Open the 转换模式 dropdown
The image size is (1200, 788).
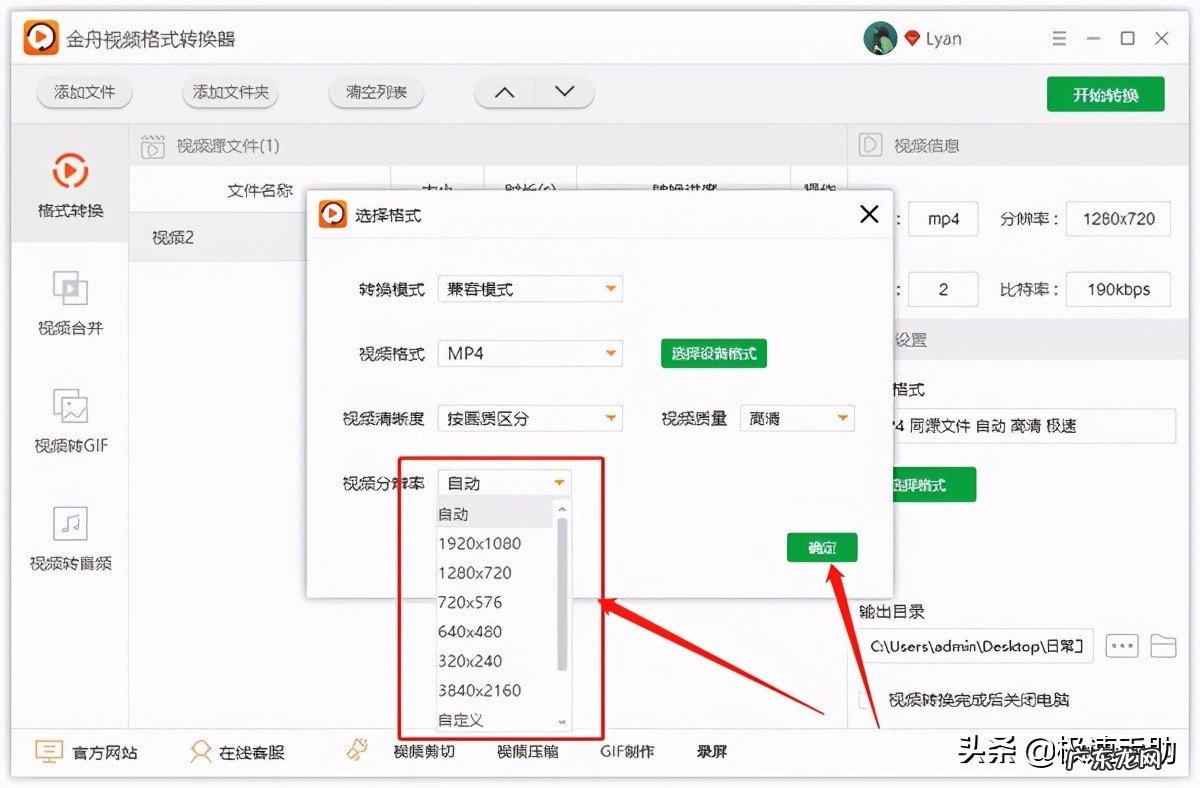(x=530, y=288)
